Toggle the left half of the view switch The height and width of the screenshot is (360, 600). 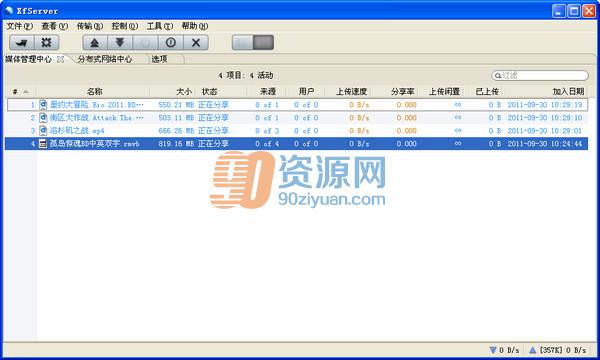[x=243, y=42]
